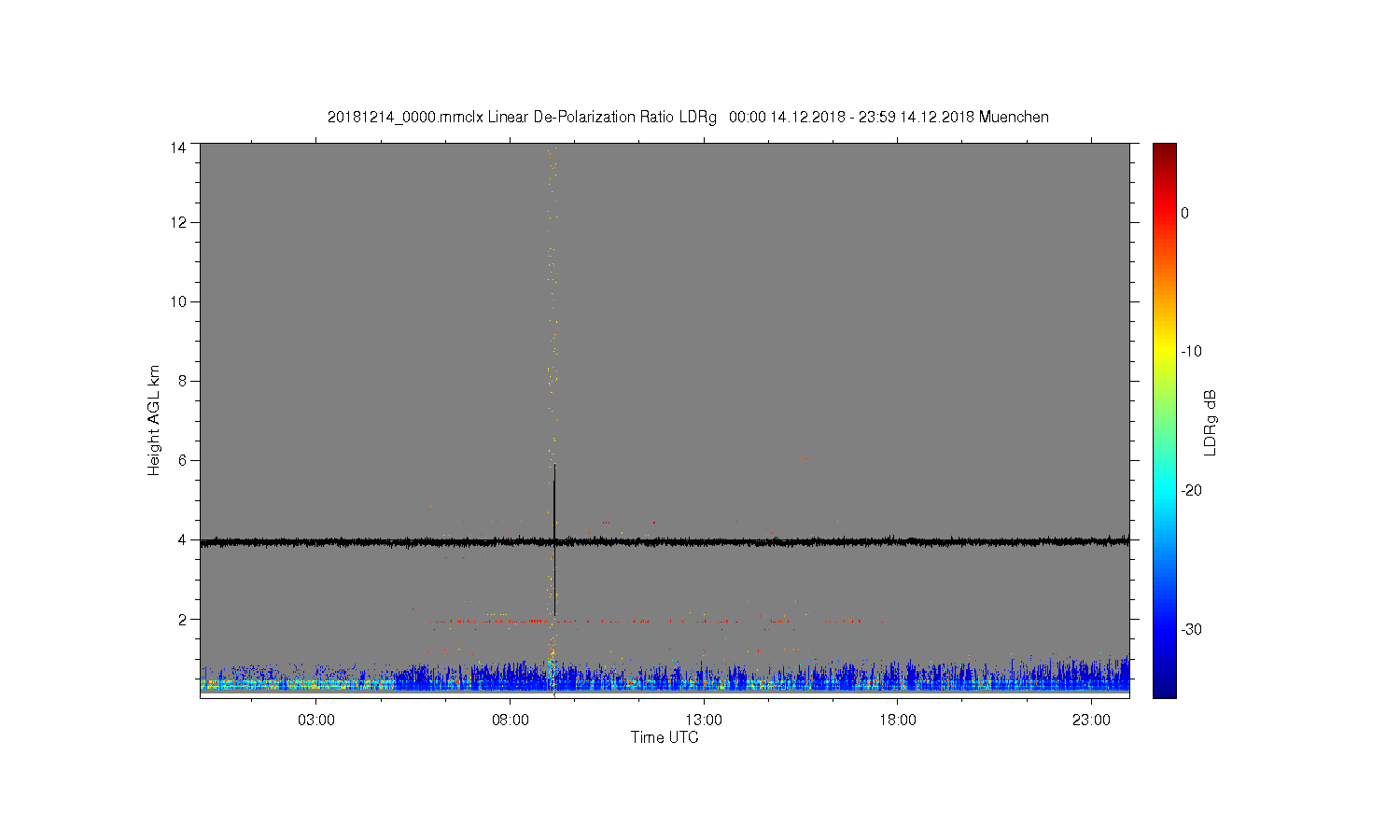The width and height of the screenshot is (1400, 840).
Task: Click the 'Height AGL km' y-axis label
Action: point(154,420)
